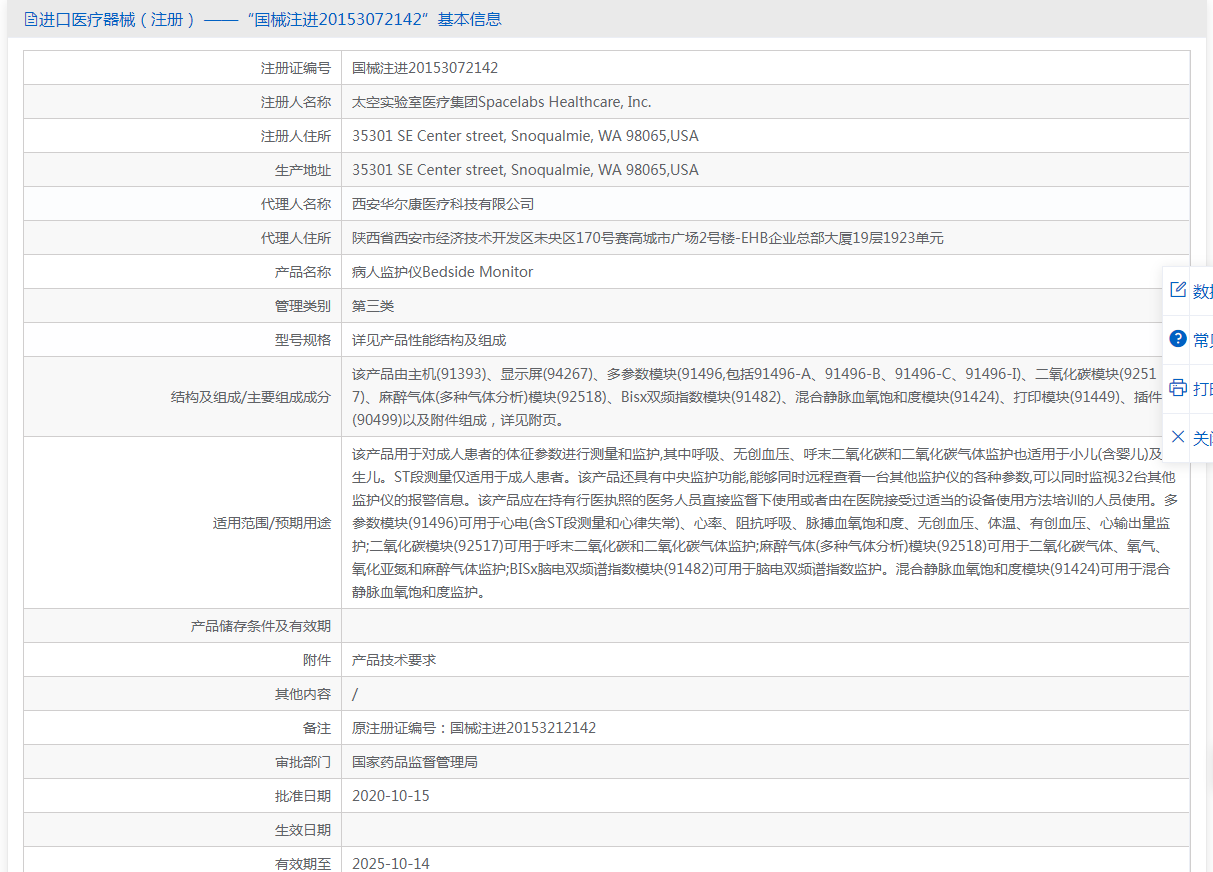
Task: Click the 产品储存条件及有效期 label cell
Action: click(183, 626)
